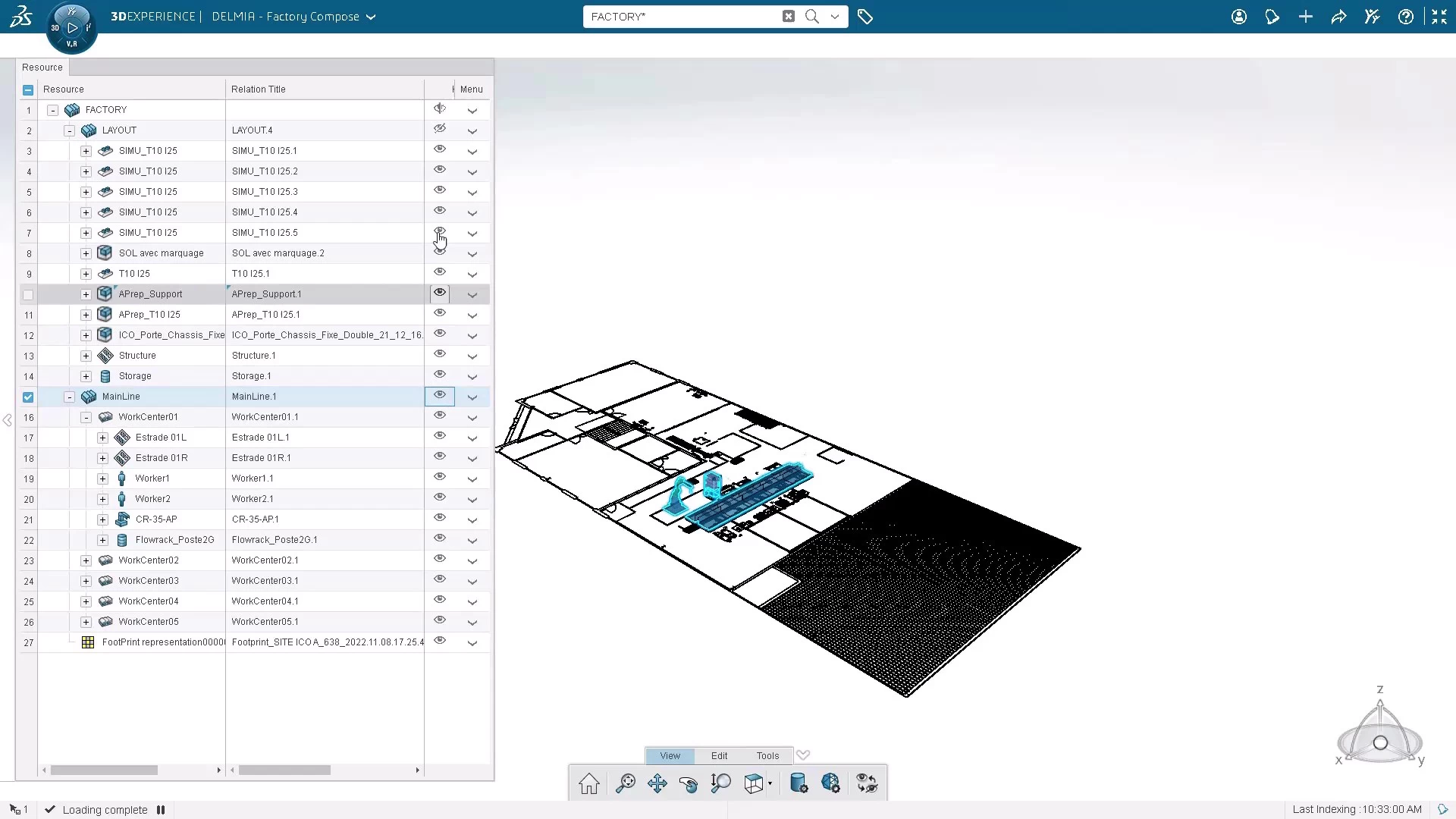Toggle visibility of APrep_Support row
The height and width of the screenshot is (819, 1456).
click(440, 293)
